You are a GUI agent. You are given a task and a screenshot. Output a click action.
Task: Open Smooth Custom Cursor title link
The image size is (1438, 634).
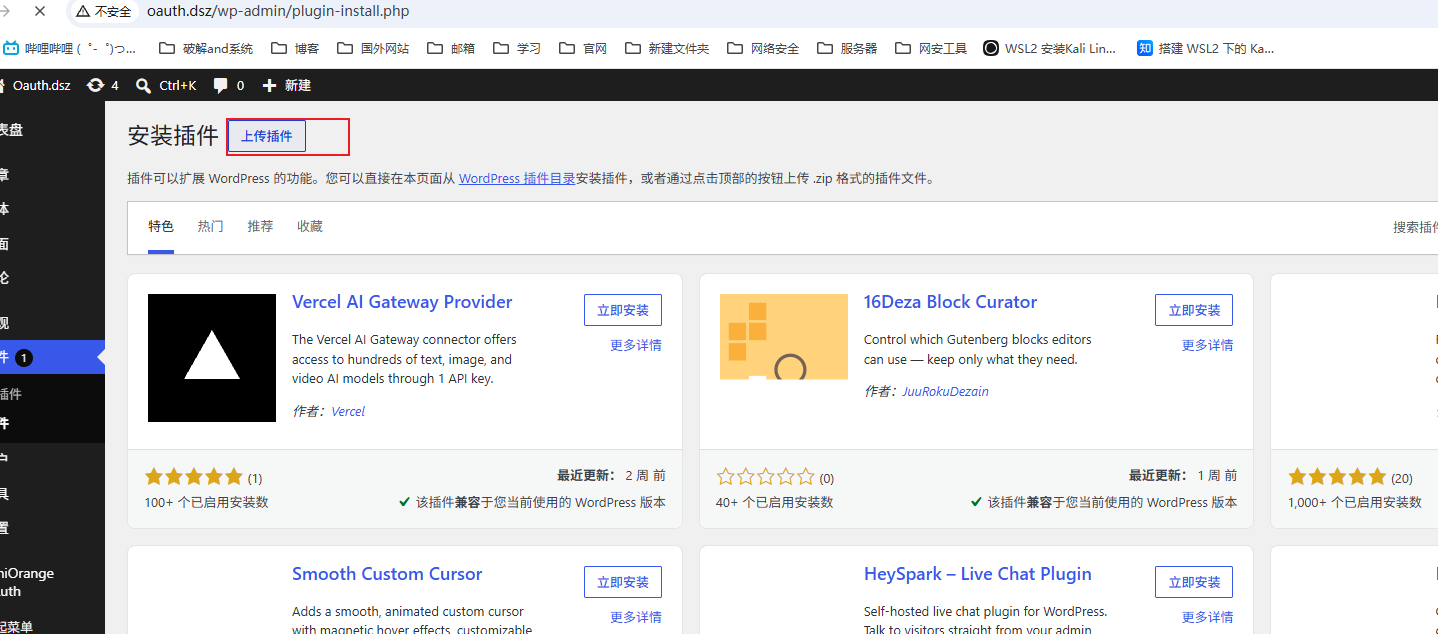(387, 574)
